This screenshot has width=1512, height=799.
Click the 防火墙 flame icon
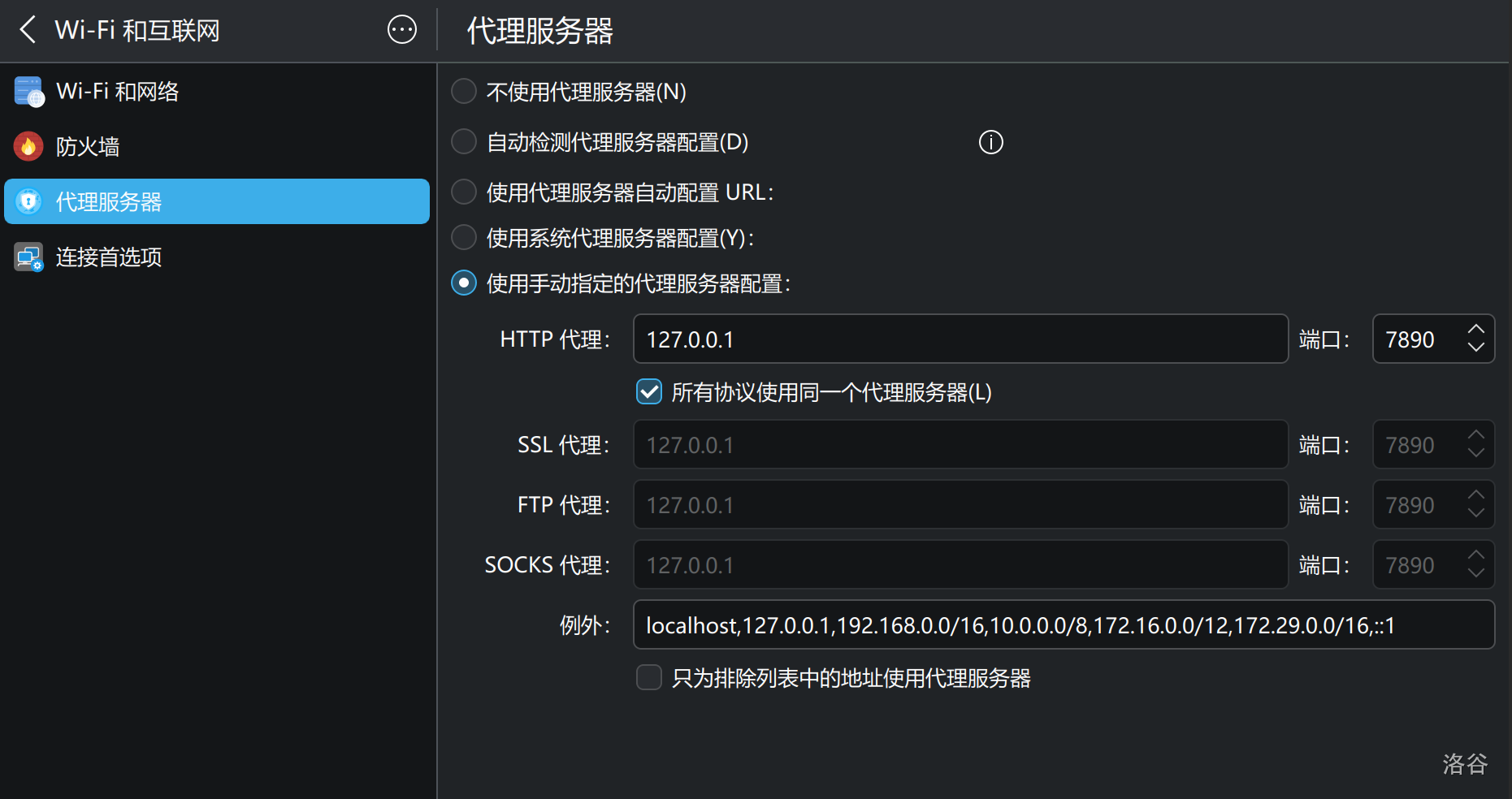click(x=28, y=146)
